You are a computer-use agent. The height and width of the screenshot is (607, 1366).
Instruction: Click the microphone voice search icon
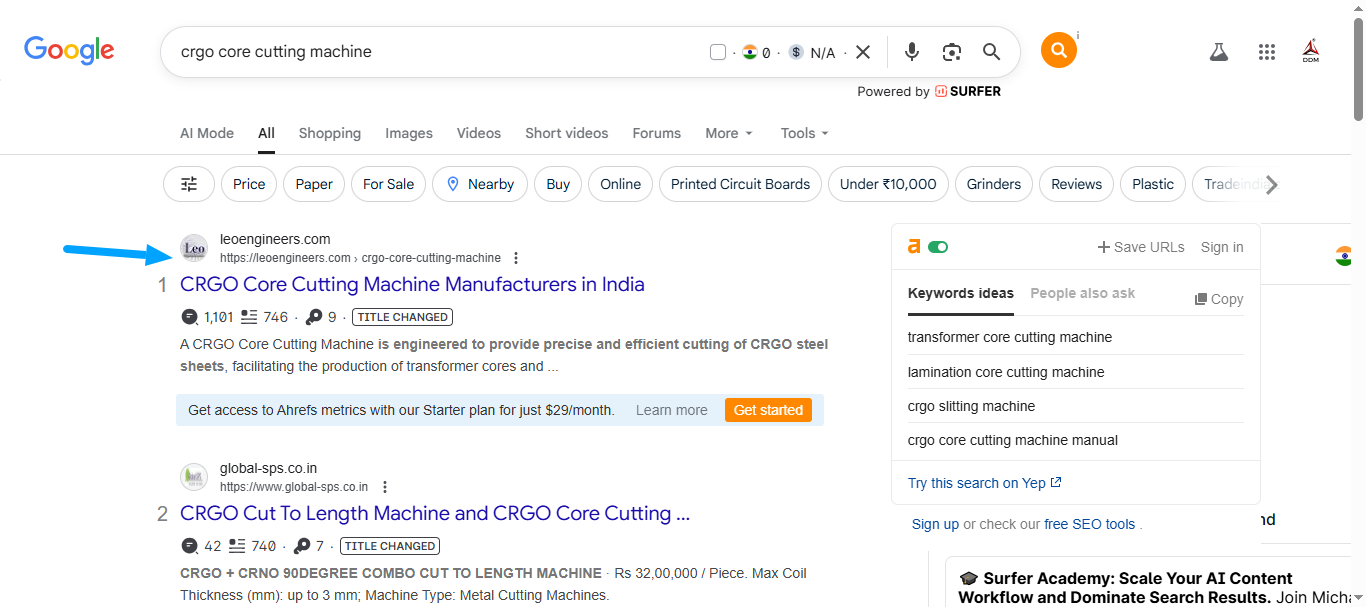pyautogui.click(x=911, y=52)
